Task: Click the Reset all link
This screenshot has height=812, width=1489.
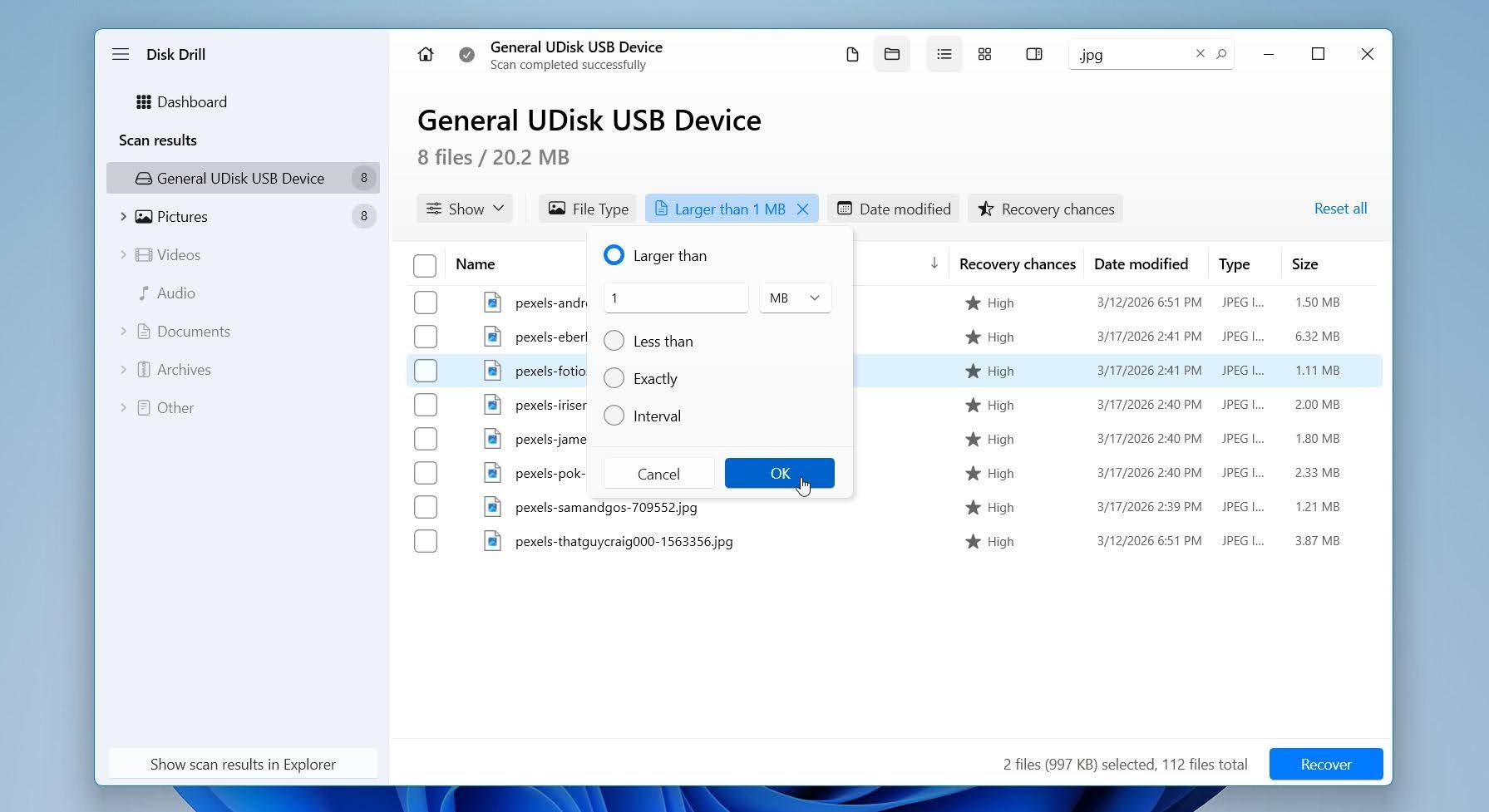Action: [1340, 209]
